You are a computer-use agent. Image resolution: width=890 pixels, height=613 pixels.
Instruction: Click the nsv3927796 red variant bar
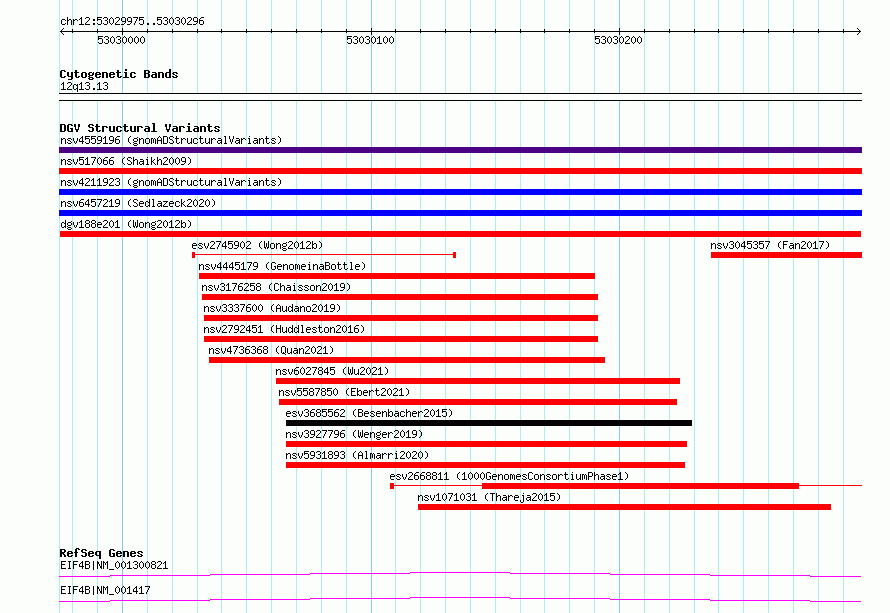pos(486,444)
